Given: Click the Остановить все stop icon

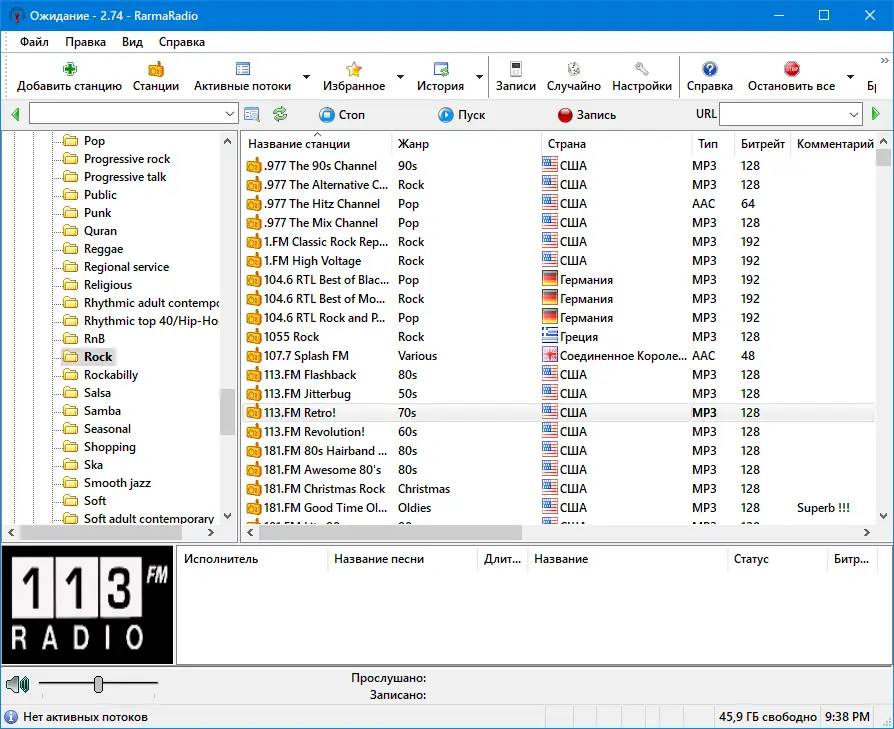Looking at the screenshot, I should point(791,66).
